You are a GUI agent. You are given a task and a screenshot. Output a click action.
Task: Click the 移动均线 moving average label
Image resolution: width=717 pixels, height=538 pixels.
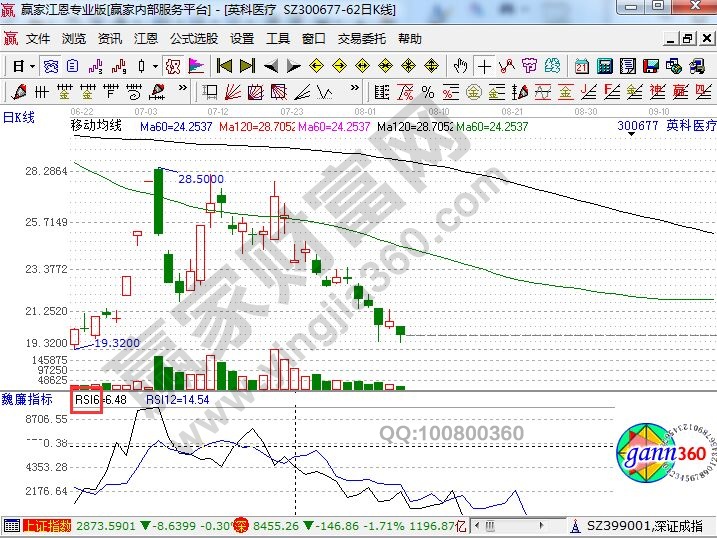96,126
